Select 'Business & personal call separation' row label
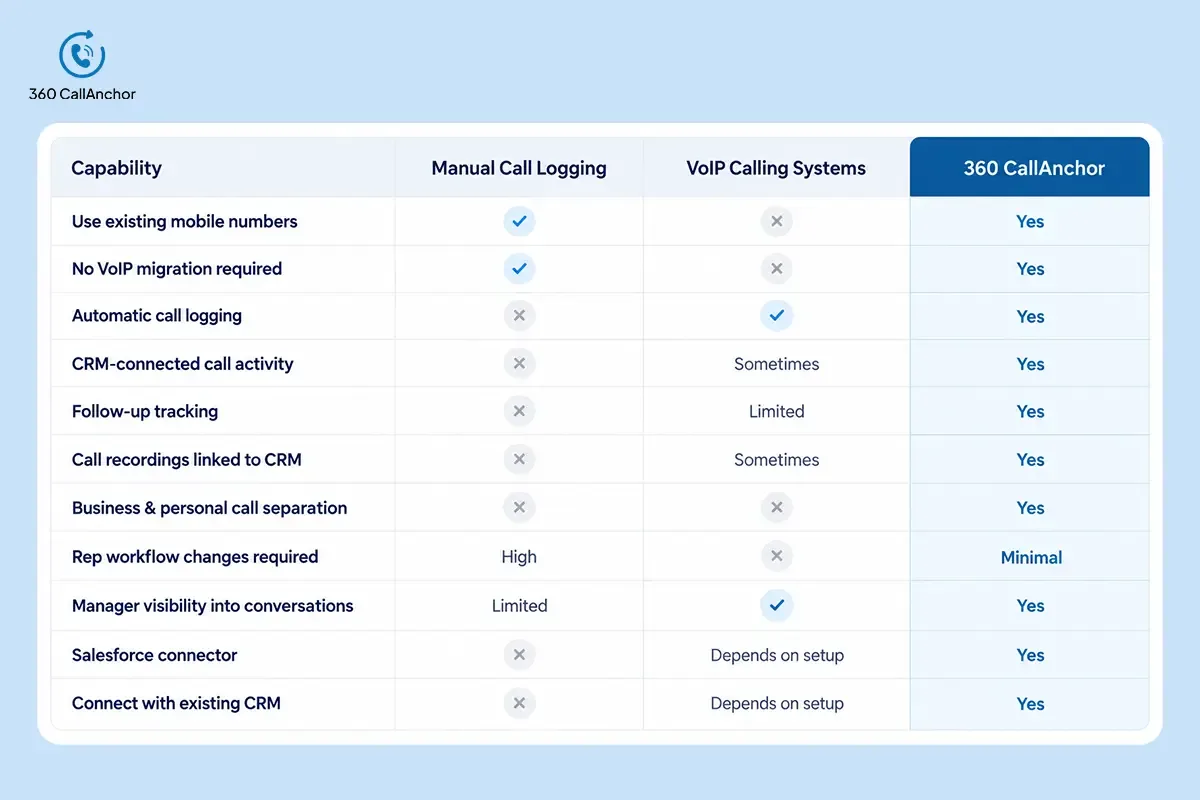This screenshot has width=1200, height=800. (x=210, y=508)
